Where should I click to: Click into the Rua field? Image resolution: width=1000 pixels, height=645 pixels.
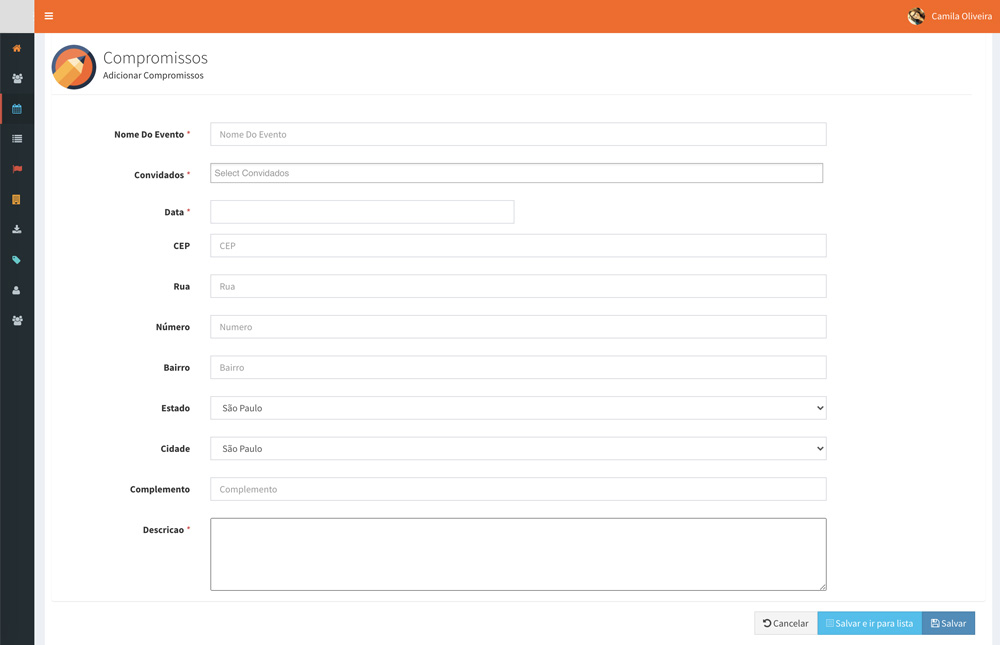(x=518, y=286)
